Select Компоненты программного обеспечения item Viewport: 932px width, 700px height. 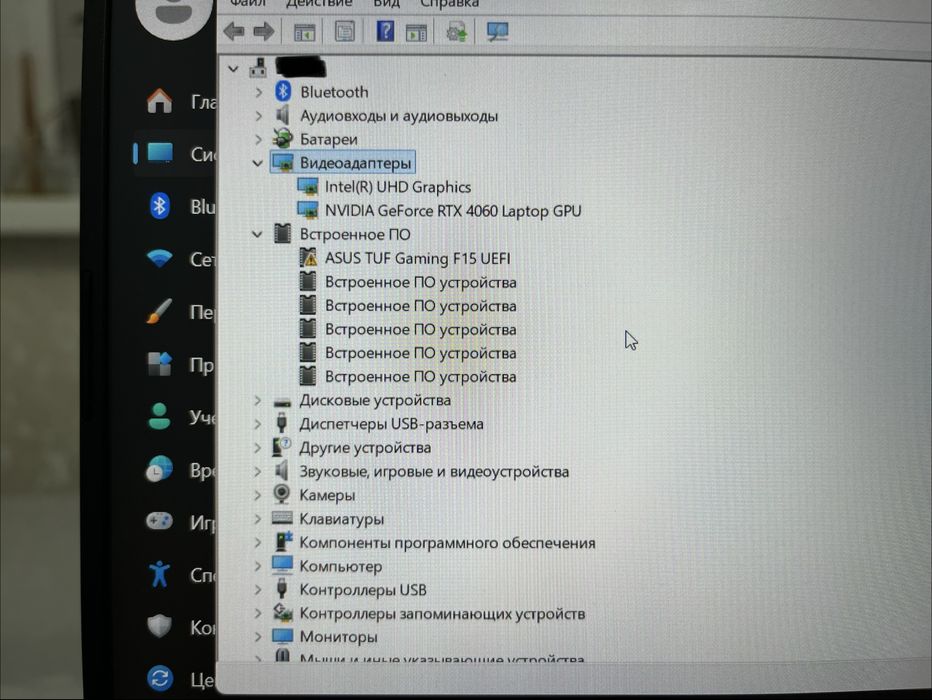447,543
